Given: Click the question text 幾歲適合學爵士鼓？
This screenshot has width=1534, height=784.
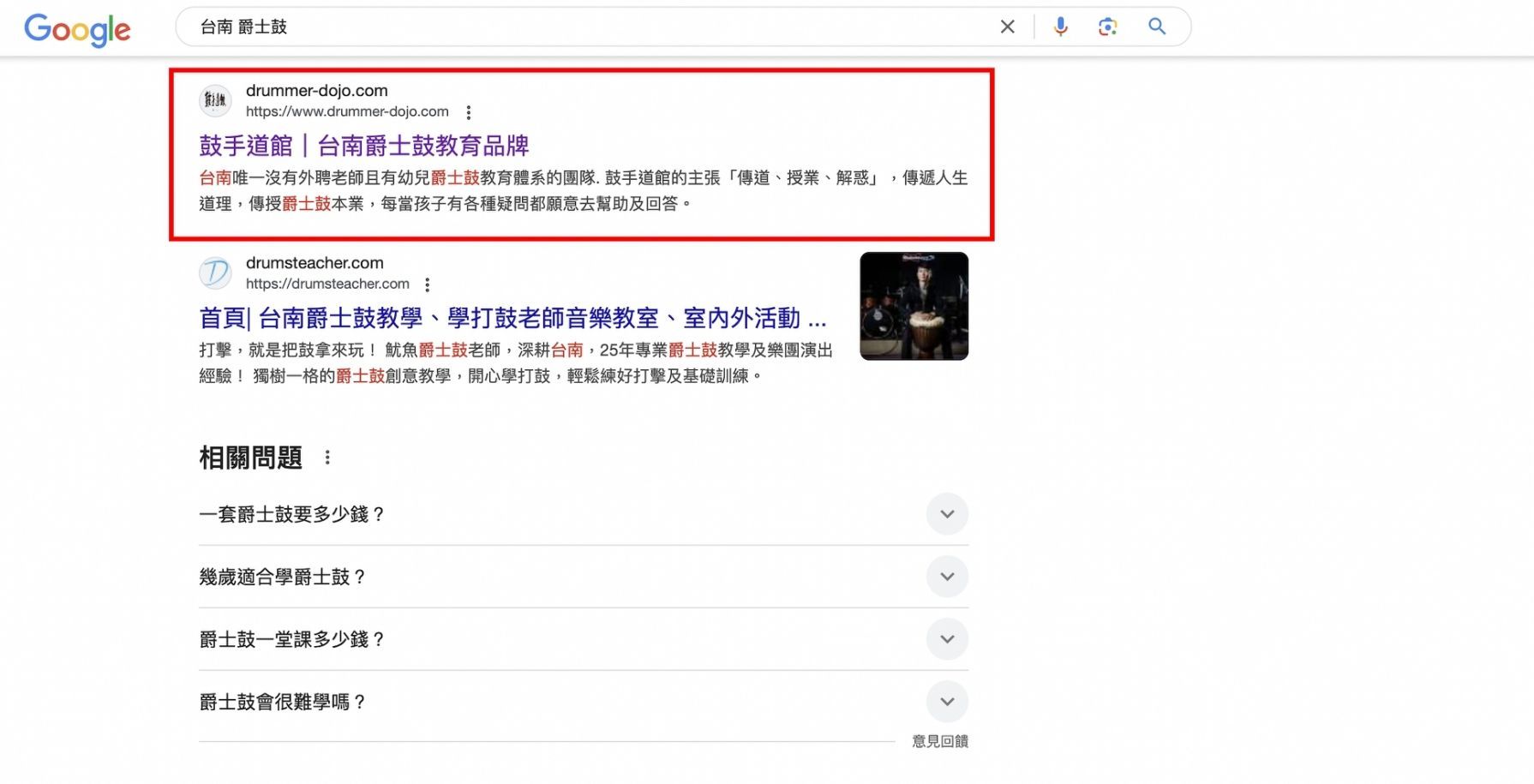Looking at the screenshot, I should point(283,577).
